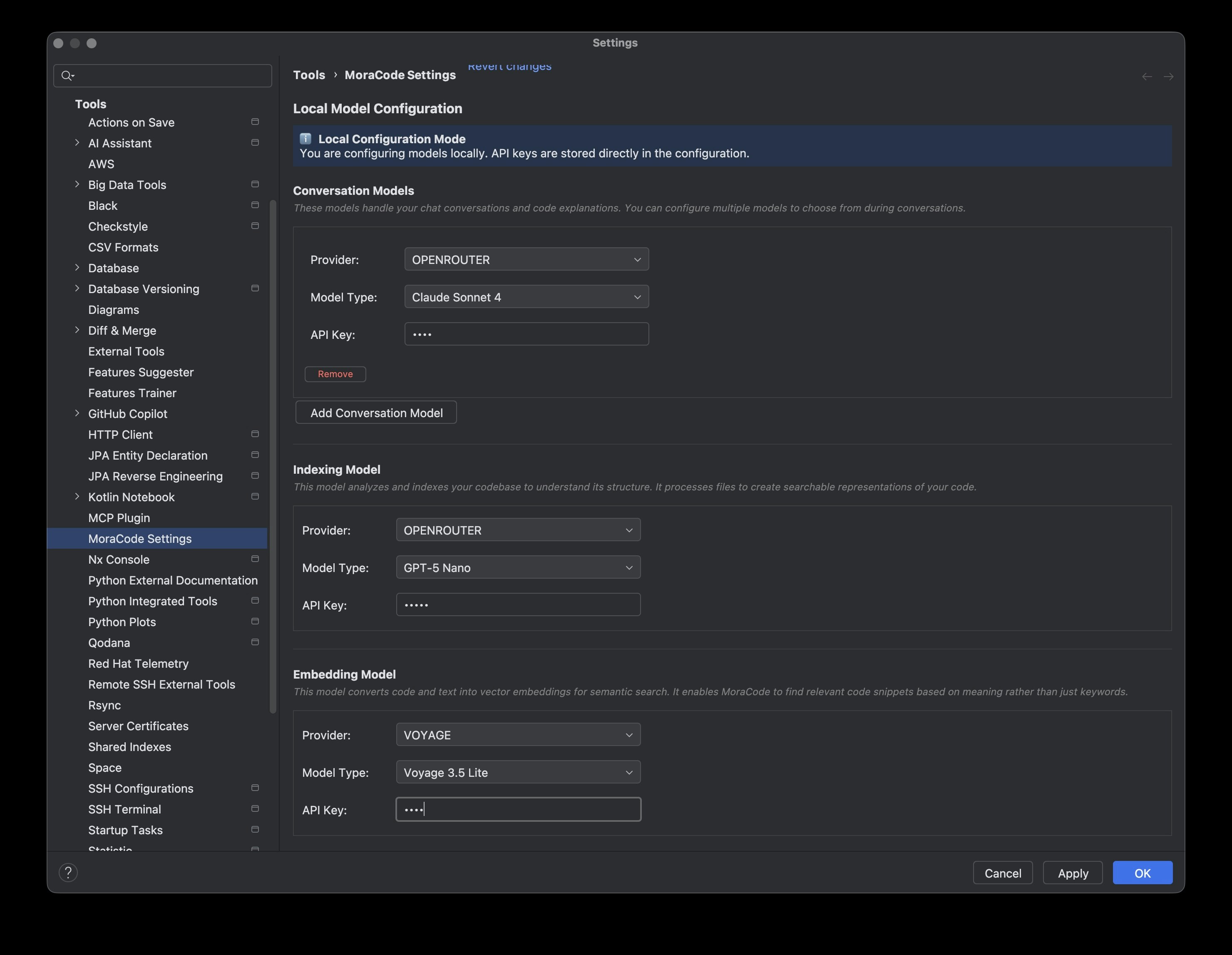The width and height of the screenshot is (1232, 955).
Task: Open Conversation Models Provider dropdown
Action: coord(526,259)
